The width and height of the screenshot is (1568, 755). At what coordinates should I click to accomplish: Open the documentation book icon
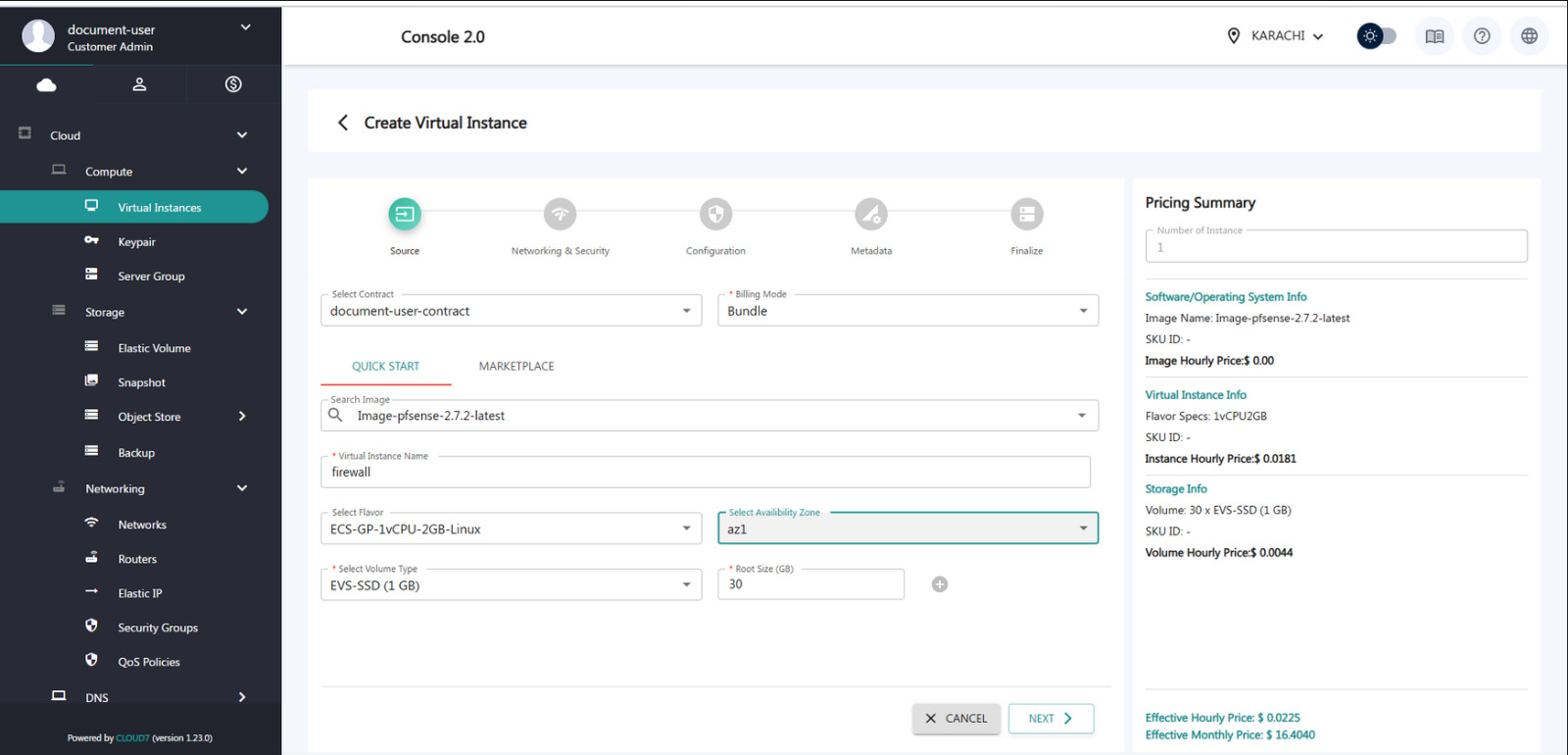pyautogui.click(x=1434, y=36)
